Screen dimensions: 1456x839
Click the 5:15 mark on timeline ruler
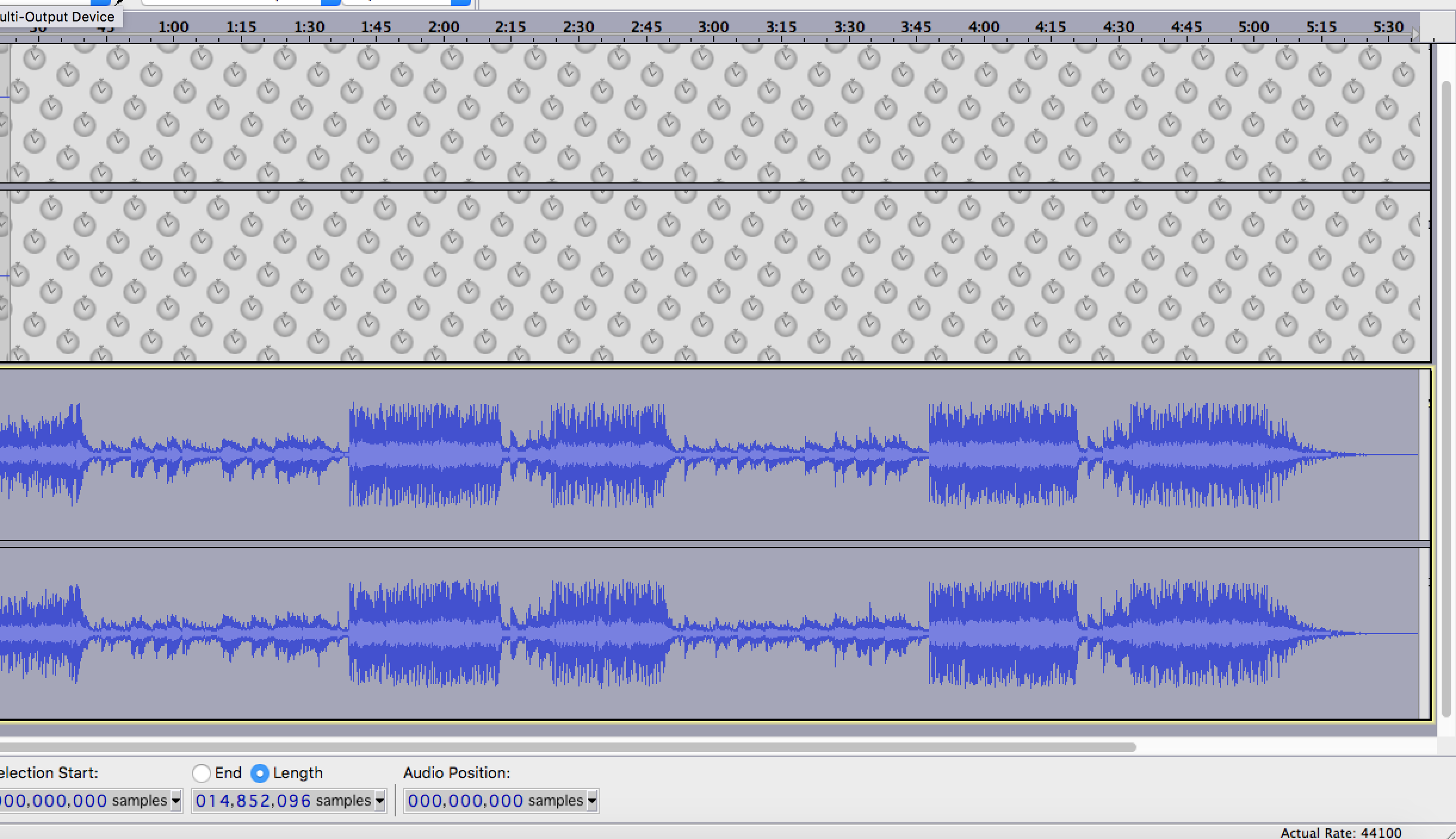pos(1321,27)
